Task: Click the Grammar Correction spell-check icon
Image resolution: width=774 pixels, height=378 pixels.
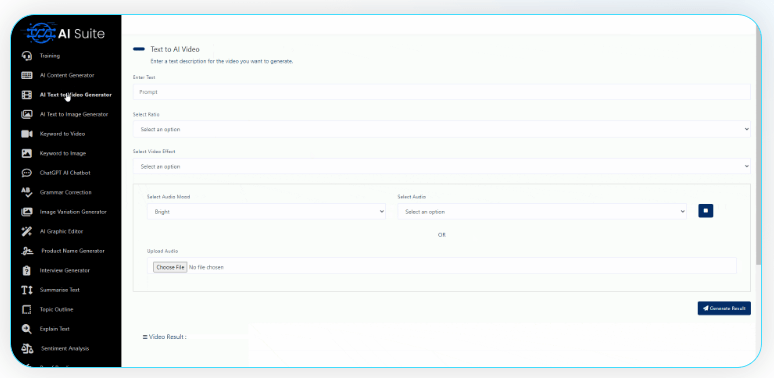Action: 27,192
